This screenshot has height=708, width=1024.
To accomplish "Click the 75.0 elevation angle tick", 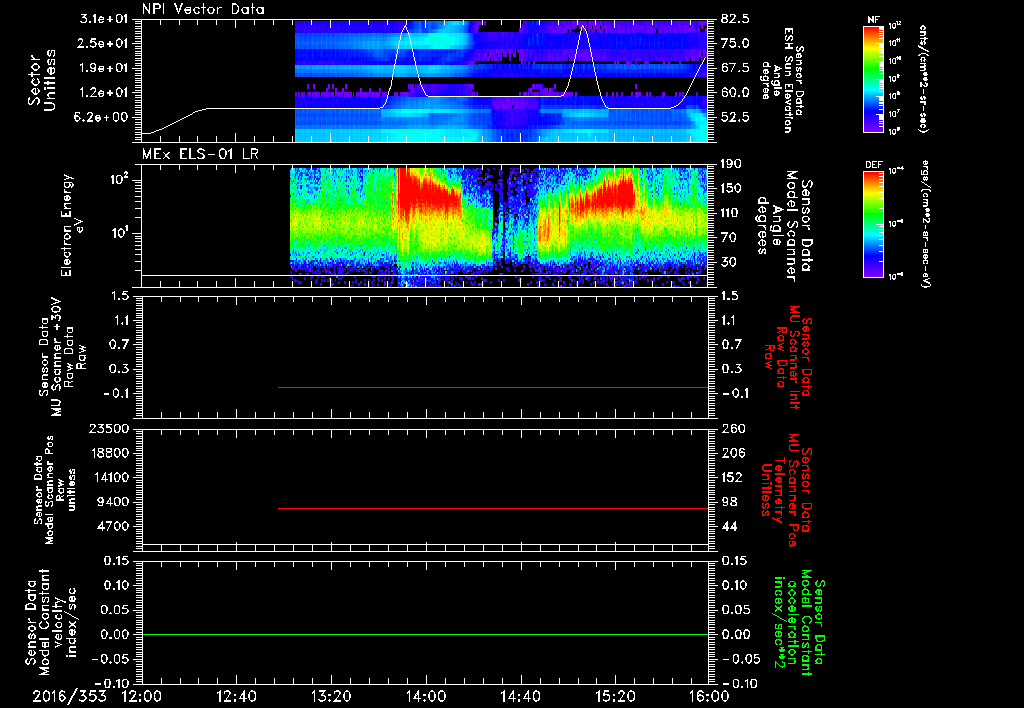I will [x=735, y=43].
